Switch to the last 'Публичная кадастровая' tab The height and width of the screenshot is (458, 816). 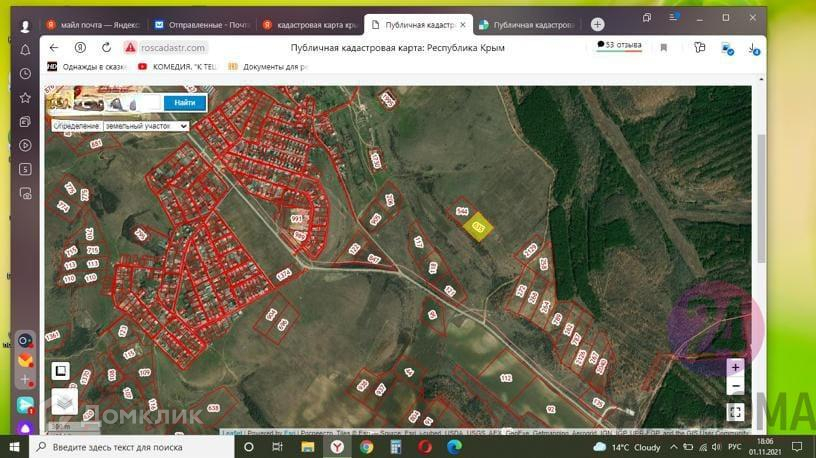(527, 24)
